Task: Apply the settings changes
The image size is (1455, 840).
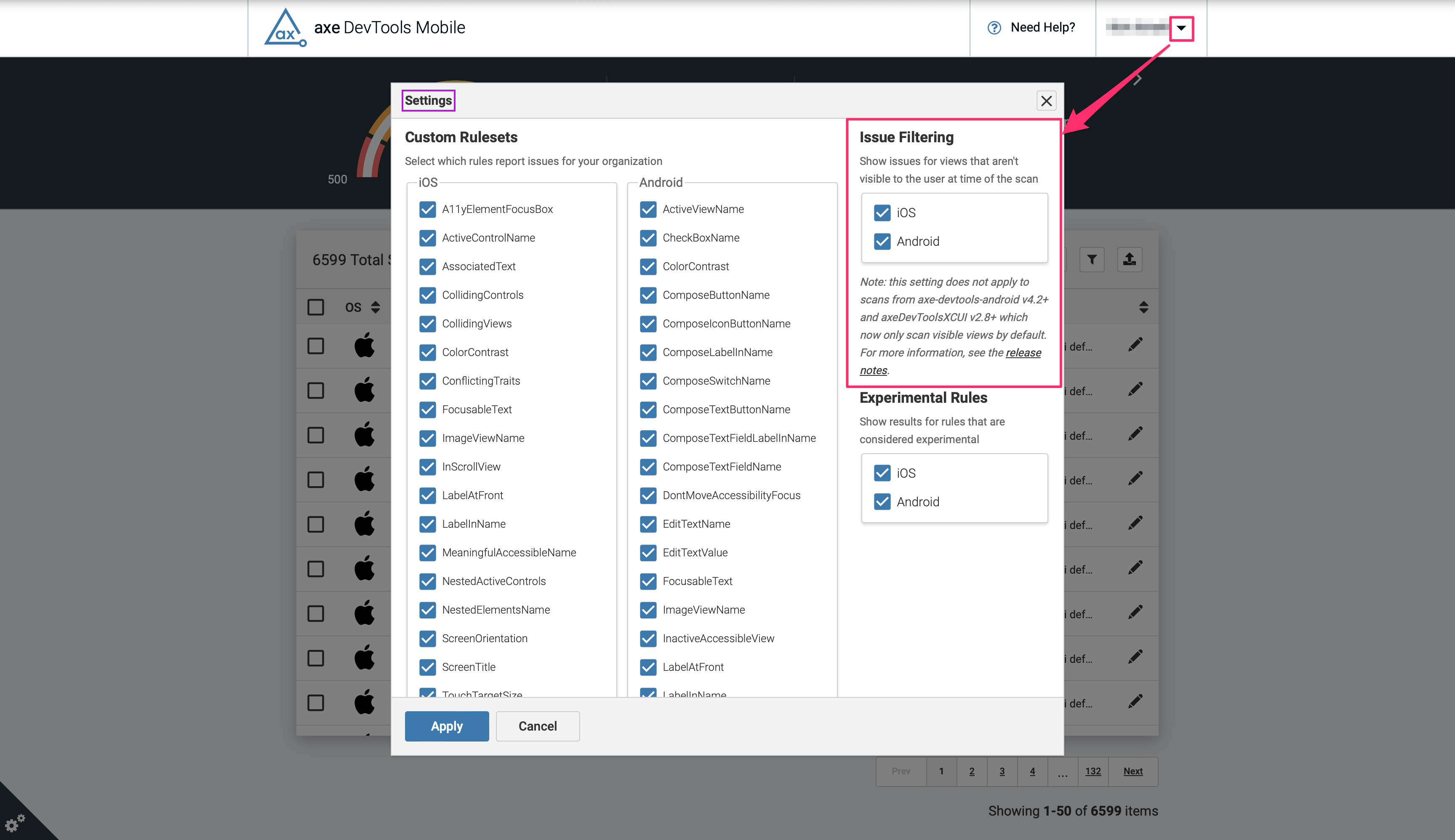Action: (x=447, y=726)
